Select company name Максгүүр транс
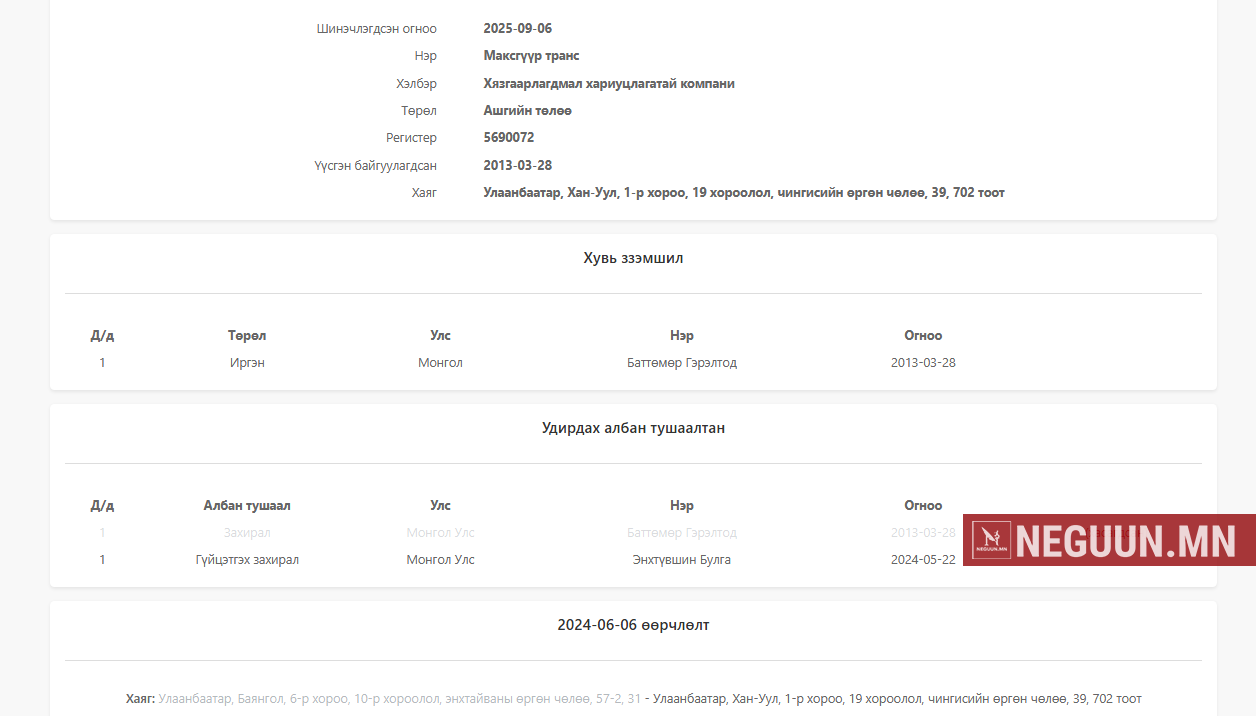Image resolution: width=1256 pixels, height=716 pixels. tap(531, 56)
